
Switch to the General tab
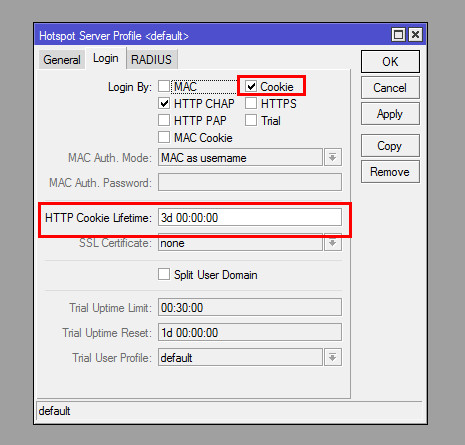62,60
